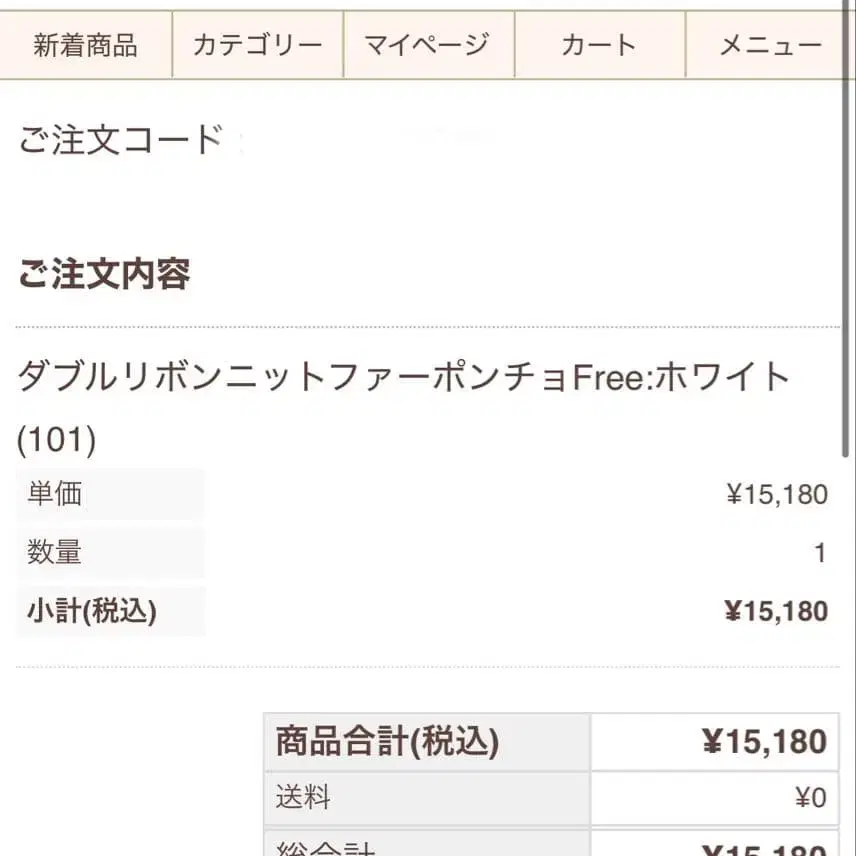Select the bold subtotal ¥15,180 amount
The width and height of the screenshot is (856, 856).
[776, 611]
